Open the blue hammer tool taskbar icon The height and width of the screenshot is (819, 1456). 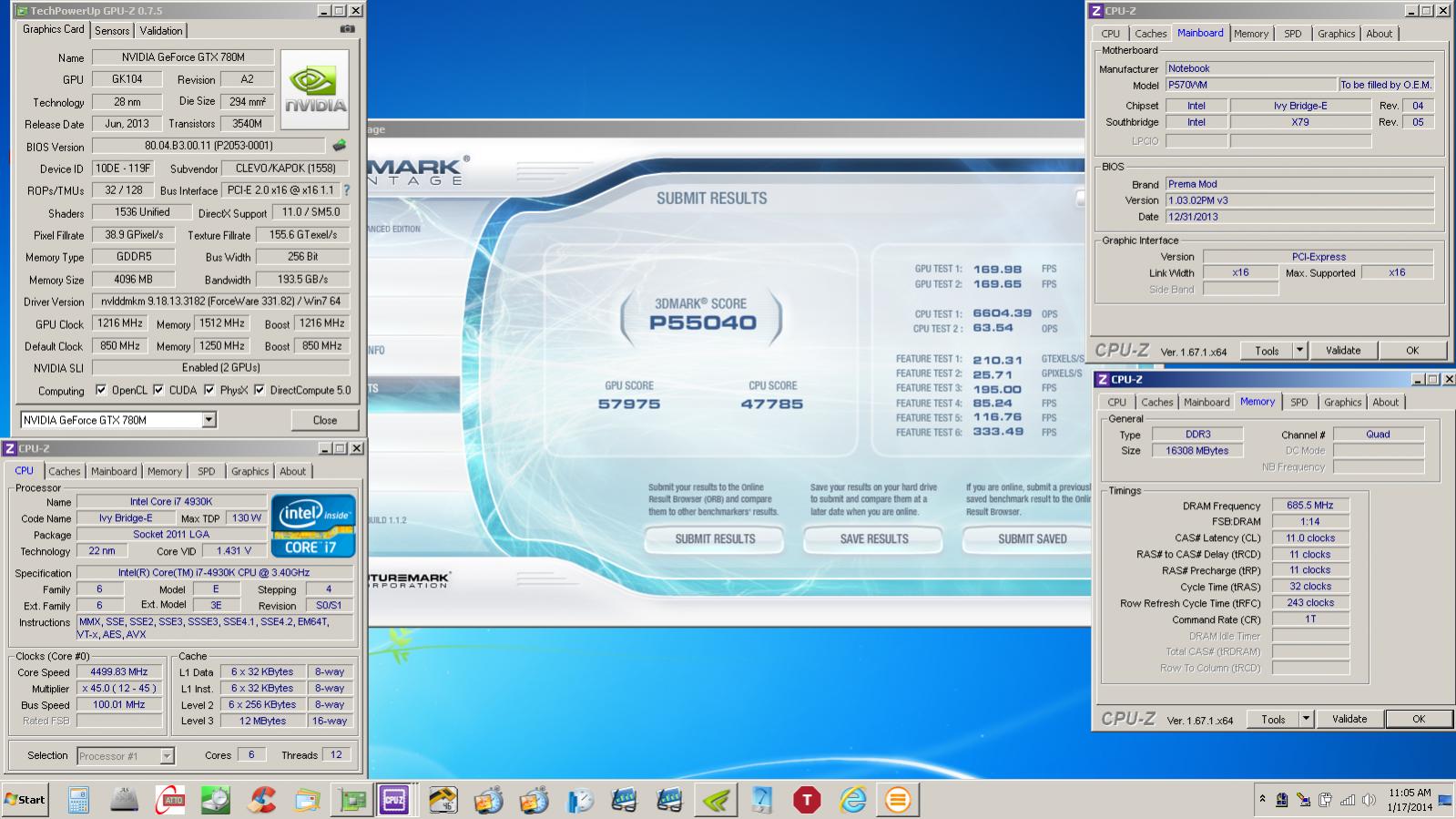(x=761, y=800)
